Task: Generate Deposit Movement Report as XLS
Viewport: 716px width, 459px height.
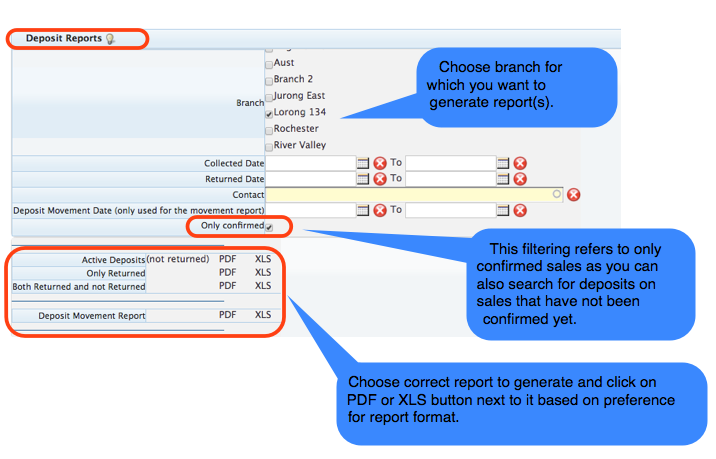Action: coord(263,315)
